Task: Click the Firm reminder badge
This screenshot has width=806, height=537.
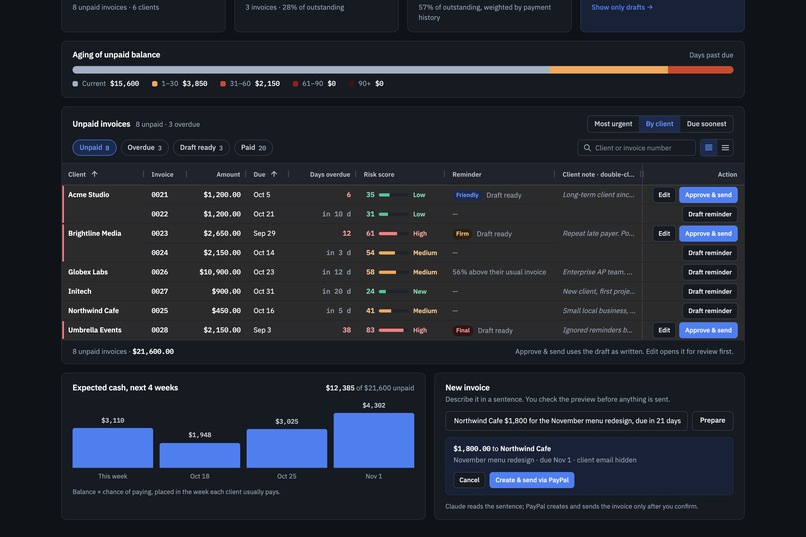Action: [x=462, y=233]
